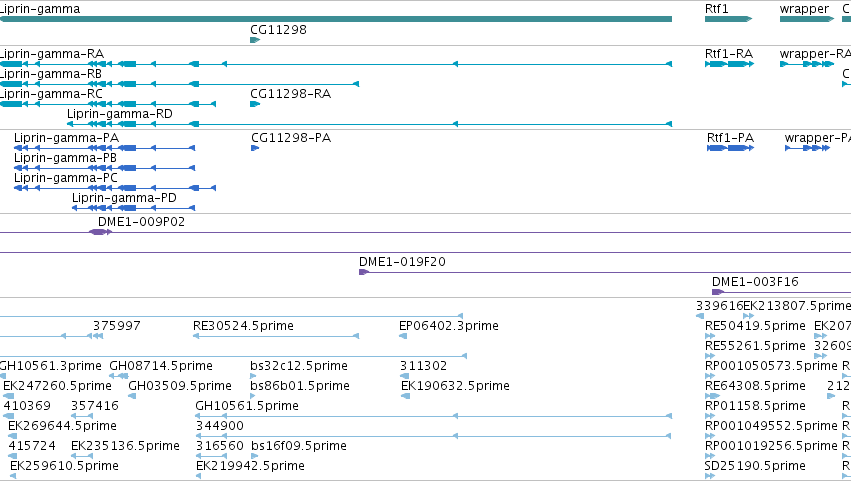Click the wrapper-RA transcript

[x=806, y=64]
